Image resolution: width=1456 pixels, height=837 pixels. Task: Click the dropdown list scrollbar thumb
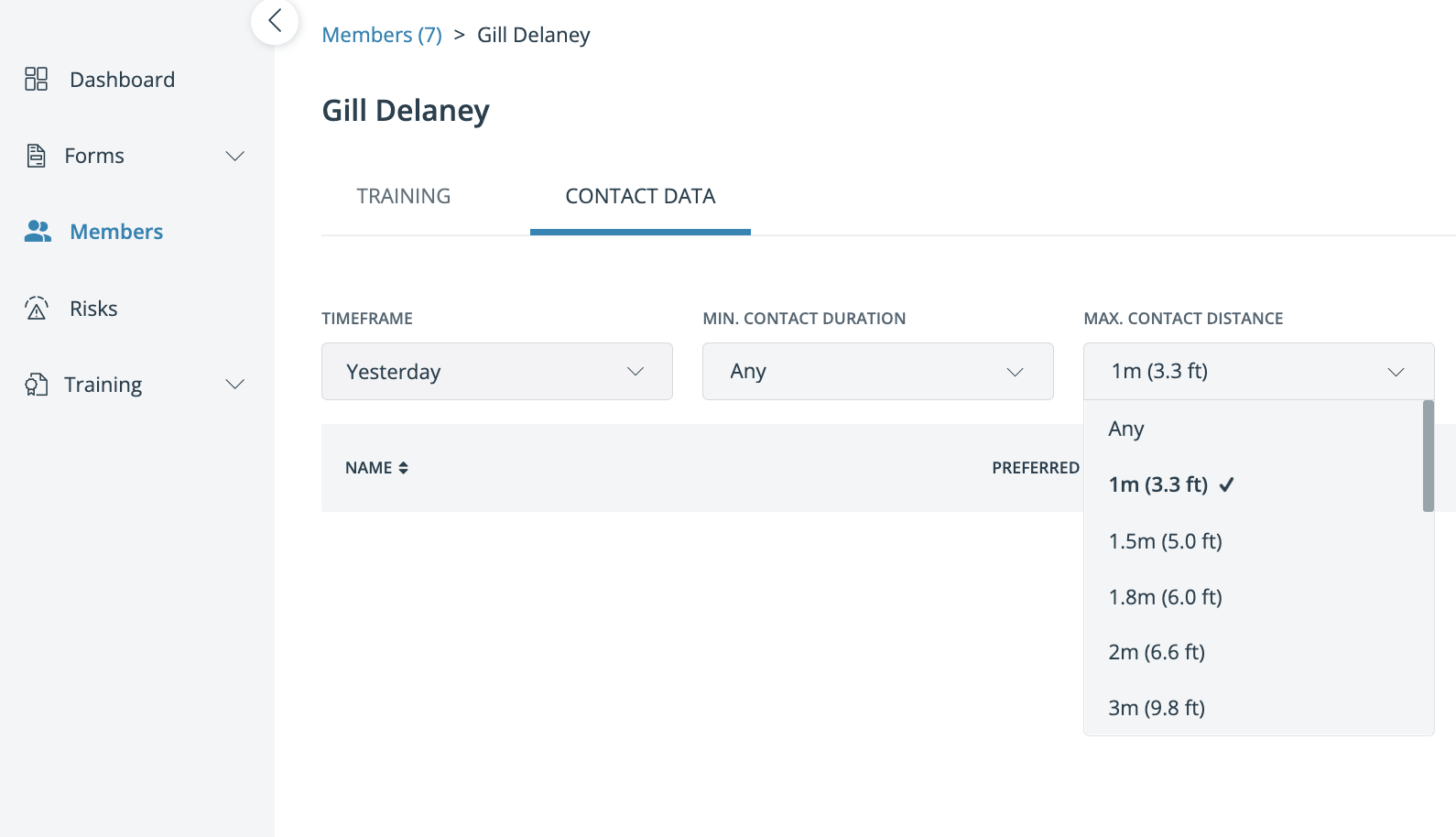1429,456
